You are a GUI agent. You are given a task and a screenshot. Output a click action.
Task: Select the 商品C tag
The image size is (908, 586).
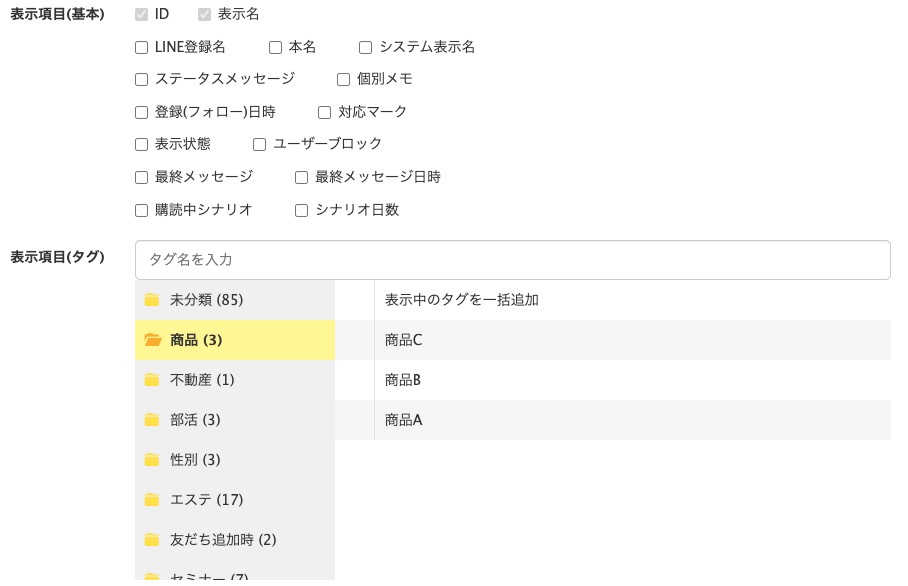[x=402, y=340]
